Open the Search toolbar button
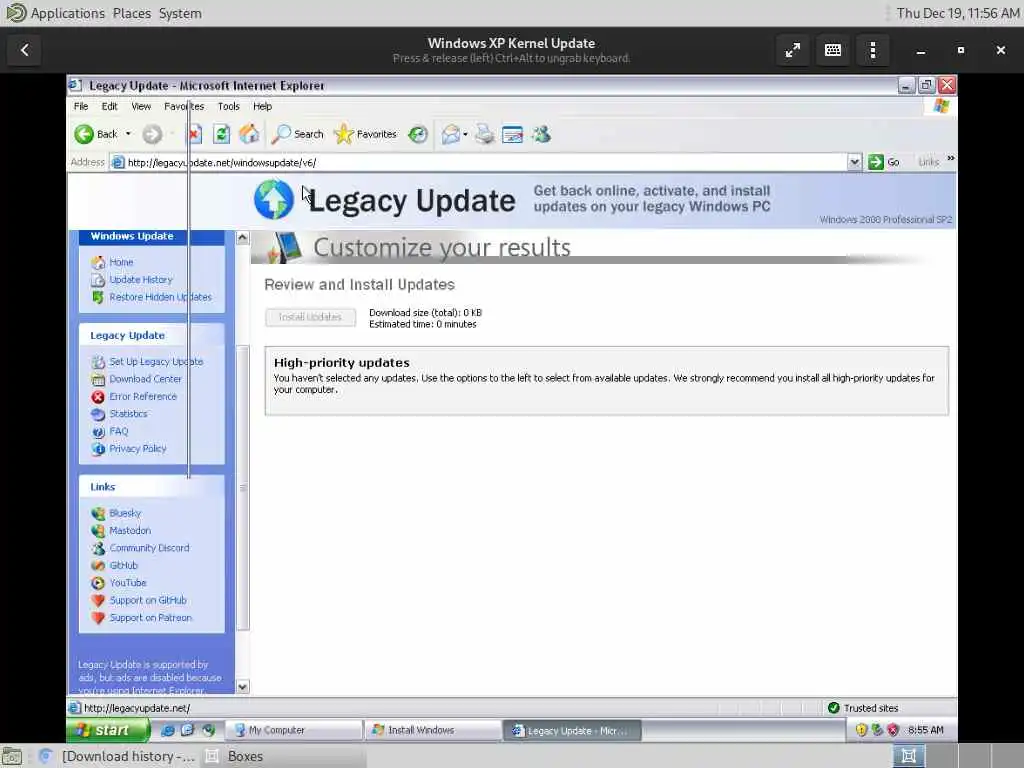This screenshot has height=768, width=1024. coord(298,135)
